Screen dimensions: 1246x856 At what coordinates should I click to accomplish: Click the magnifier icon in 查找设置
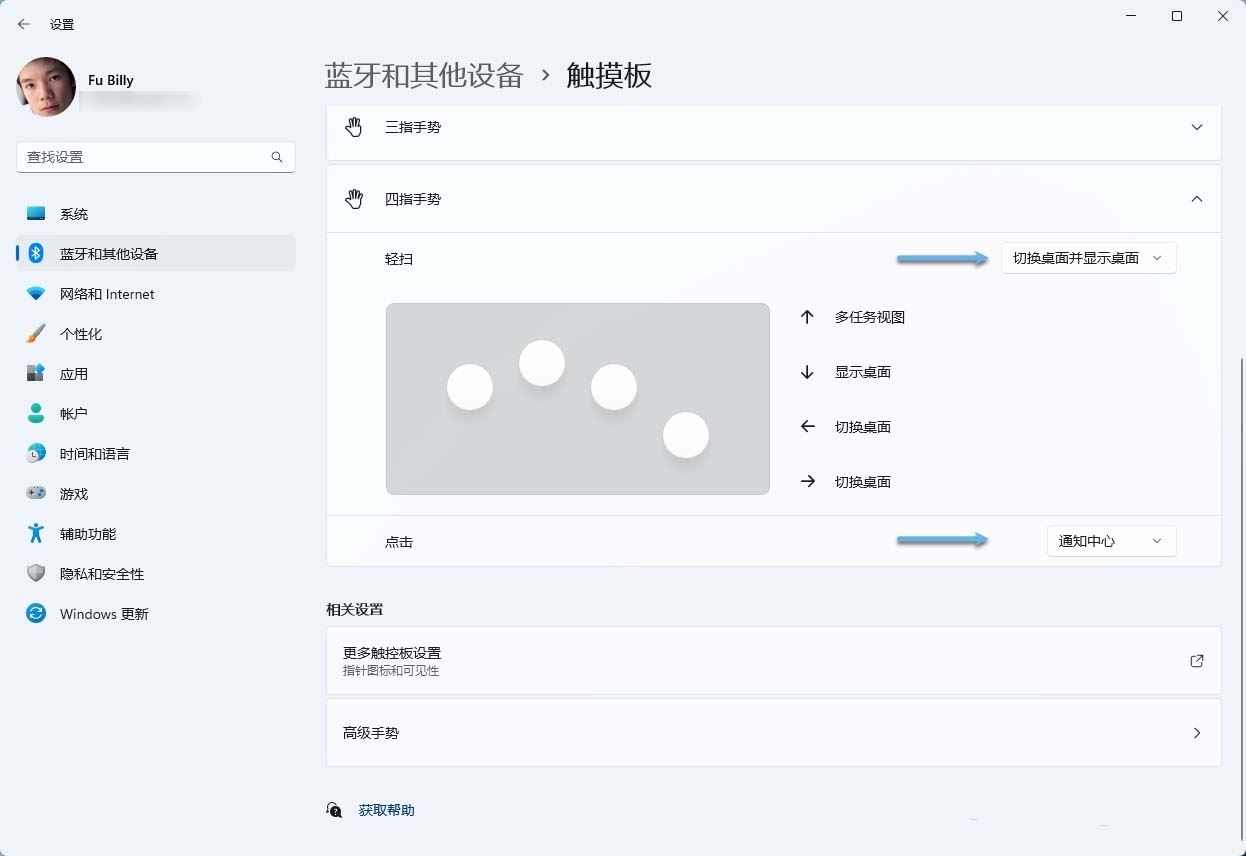(277, 157)
